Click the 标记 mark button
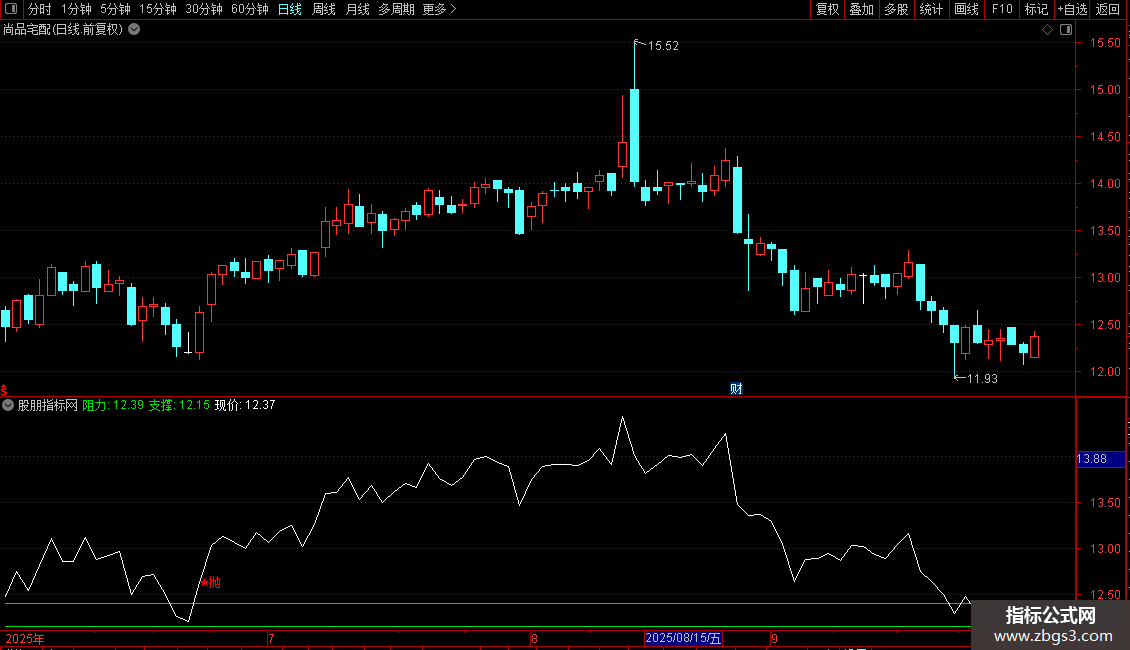The width and height of the screenshot is (1130, 650). coord(1036,9)
